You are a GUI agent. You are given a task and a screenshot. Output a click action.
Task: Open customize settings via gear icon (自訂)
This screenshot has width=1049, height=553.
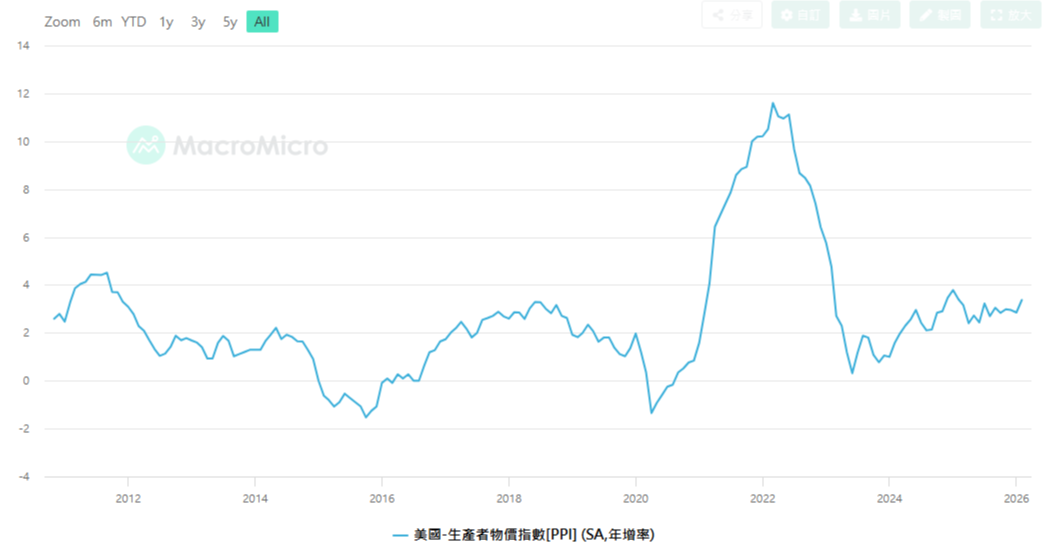coord(800,15)
